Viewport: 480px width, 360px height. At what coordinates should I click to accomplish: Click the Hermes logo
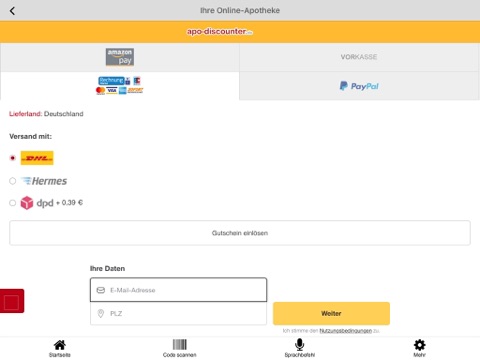(x=44, y=181)
